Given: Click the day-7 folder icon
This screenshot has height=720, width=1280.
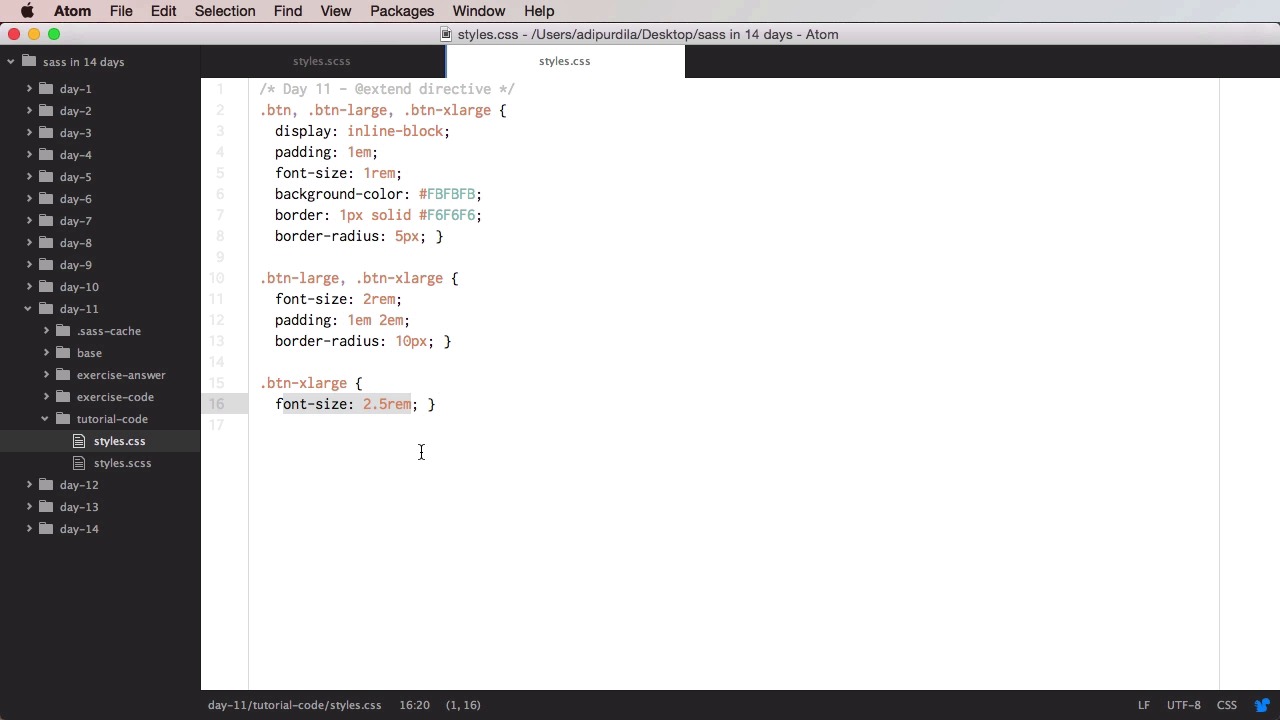Looking at the screenshot, I should coord(46,221).
